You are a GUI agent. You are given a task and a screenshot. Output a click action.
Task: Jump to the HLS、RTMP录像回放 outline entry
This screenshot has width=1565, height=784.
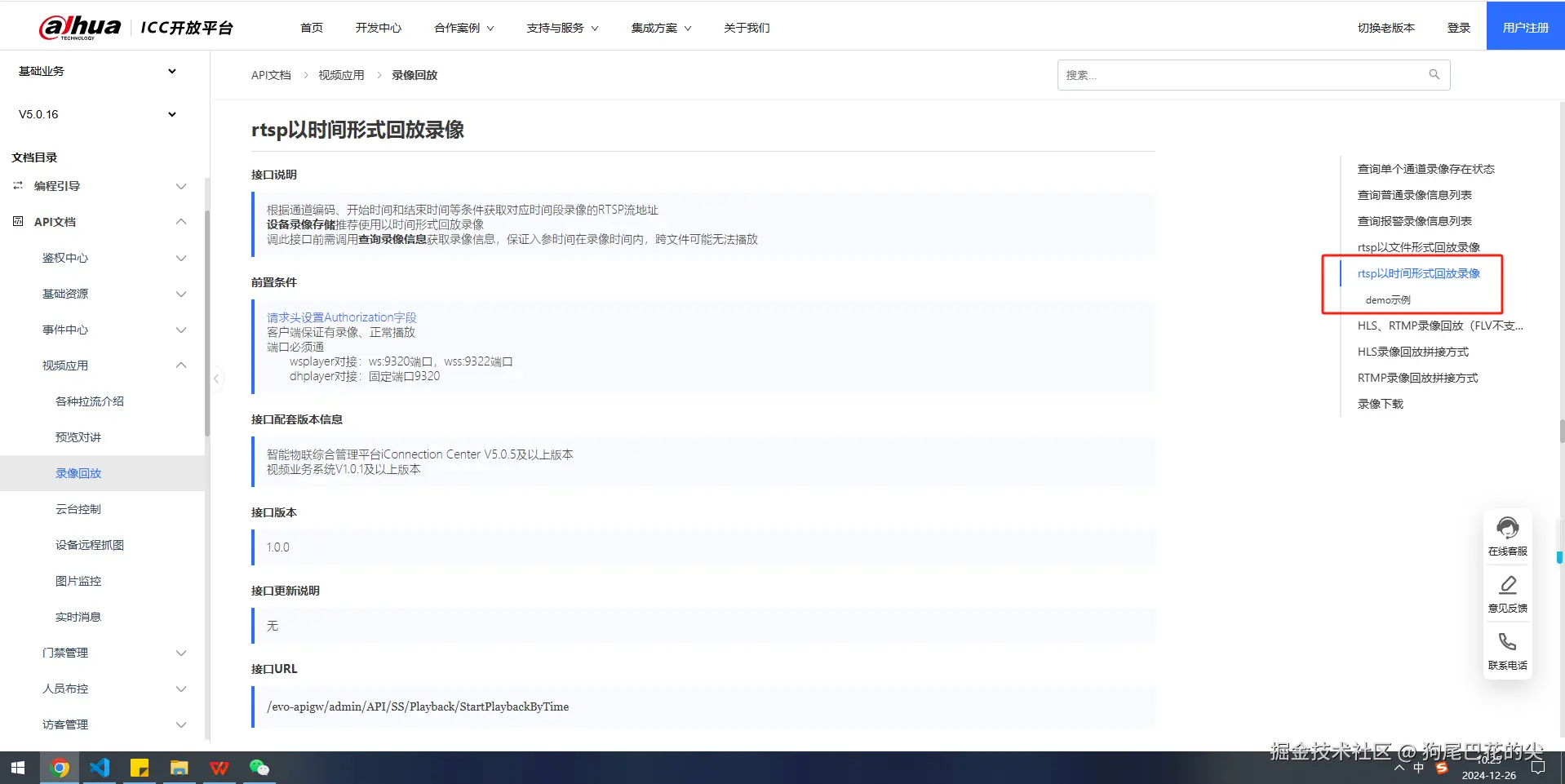pyautogui.click(x=1440, y=326)
